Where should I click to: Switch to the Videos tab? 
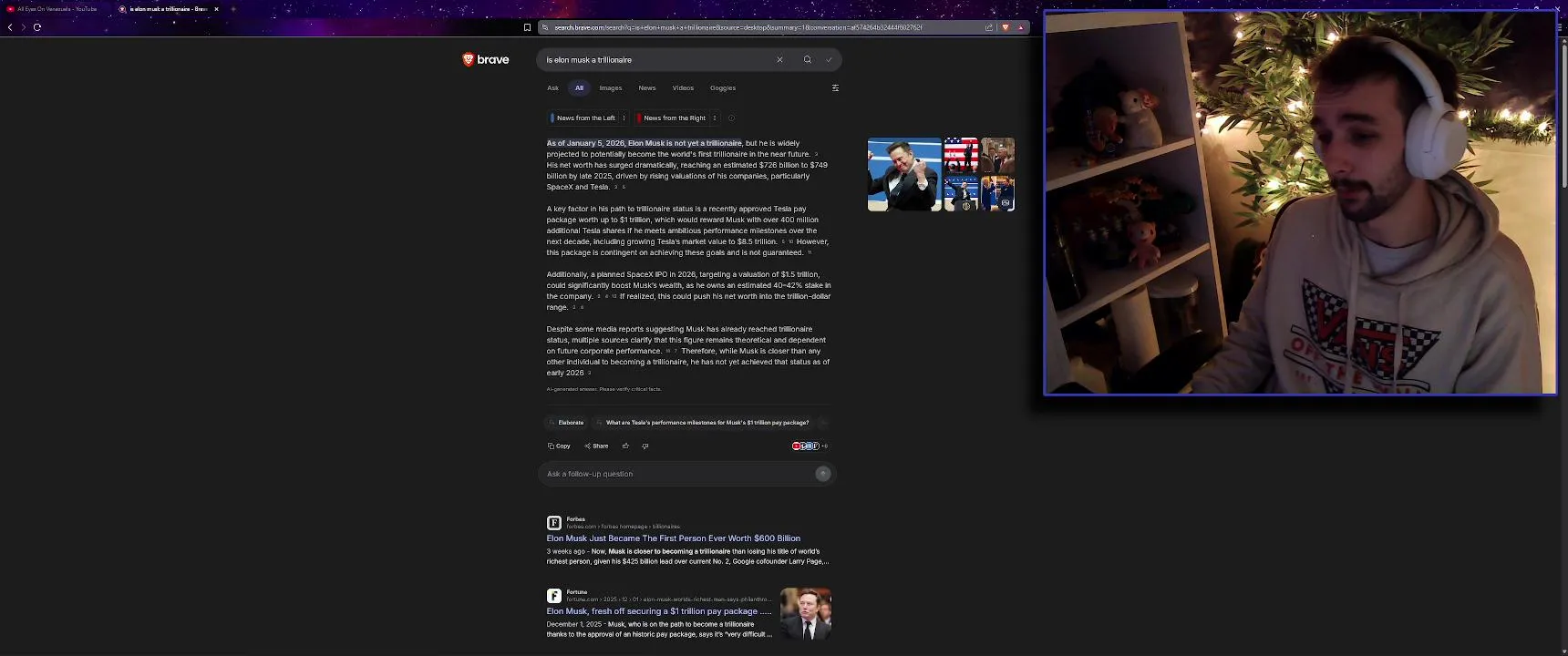(x=683, y=88)
